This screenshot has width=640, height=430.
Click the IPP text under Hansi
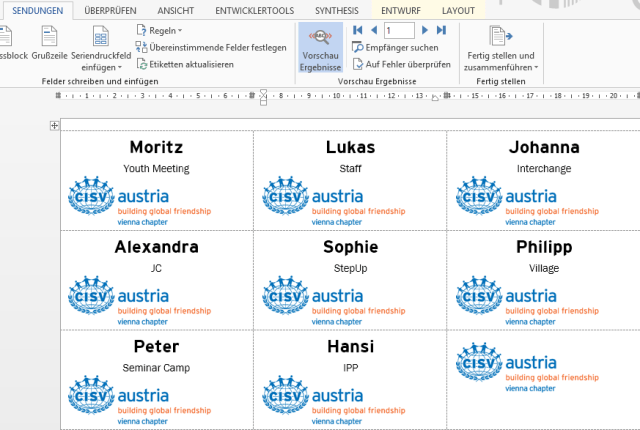coord(351,368)
